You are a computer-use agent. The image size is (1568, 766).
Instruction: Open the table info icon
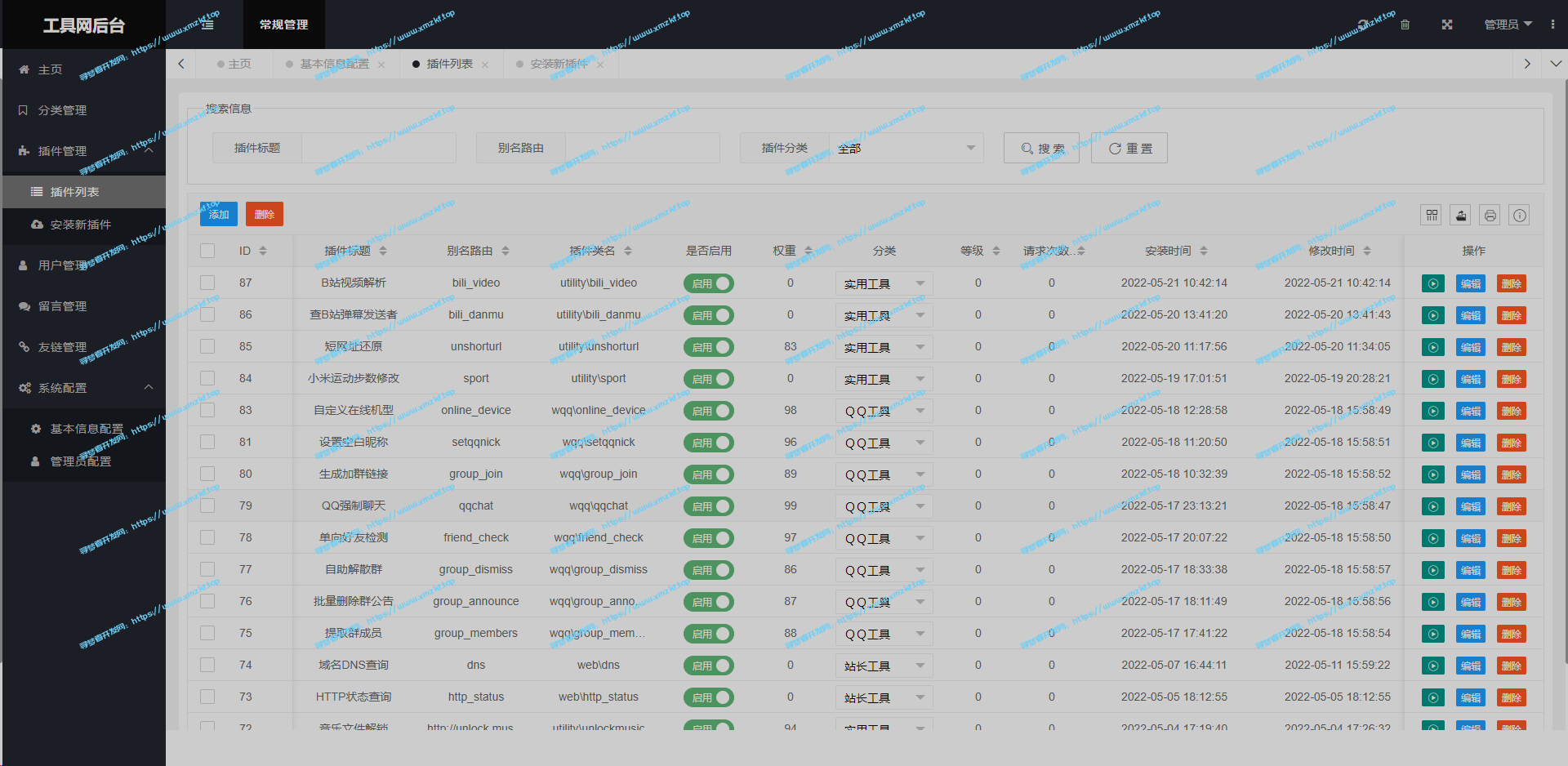coord(1520,216)
